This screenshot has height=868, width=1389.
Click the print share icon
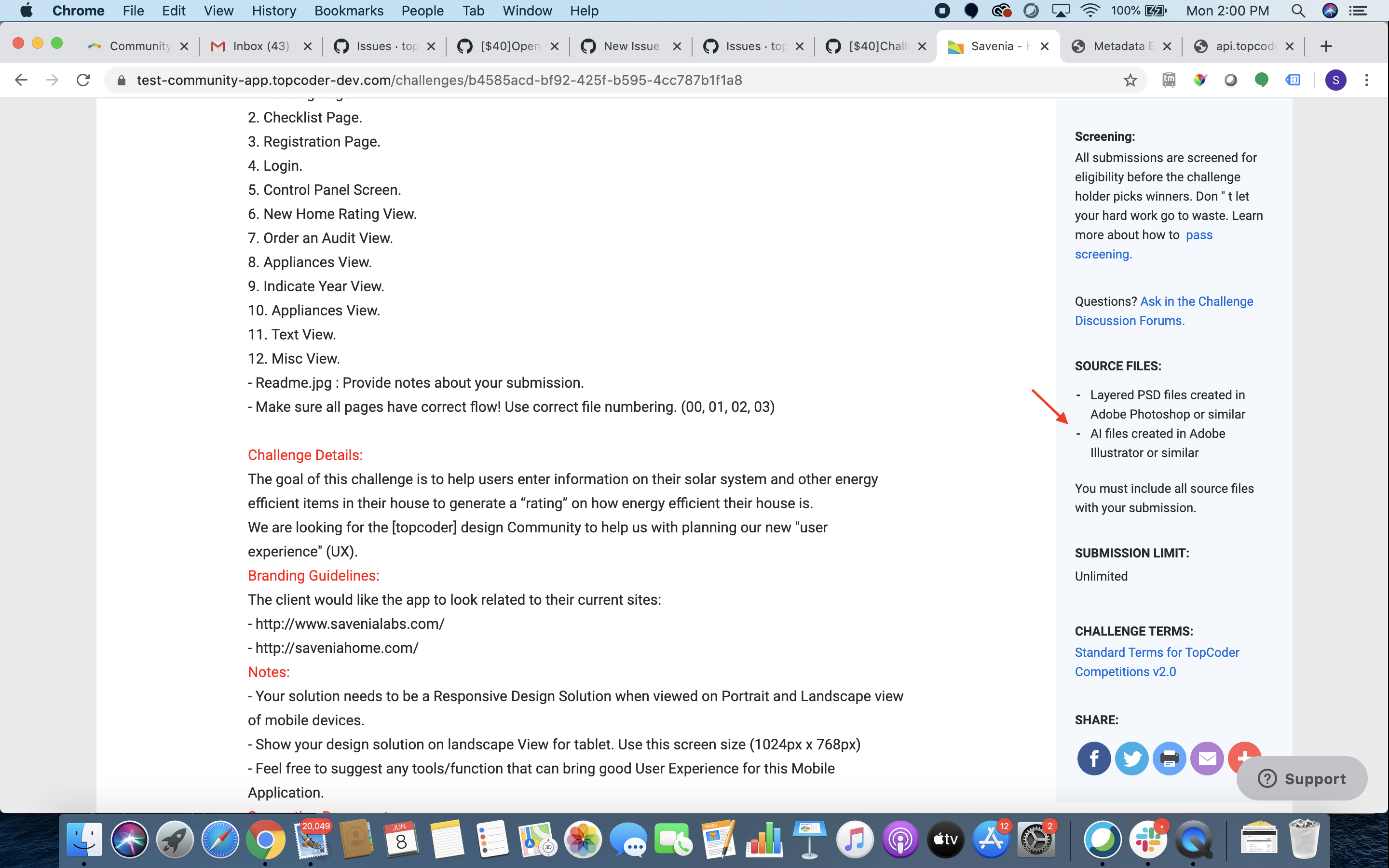tap(1169, 759)
